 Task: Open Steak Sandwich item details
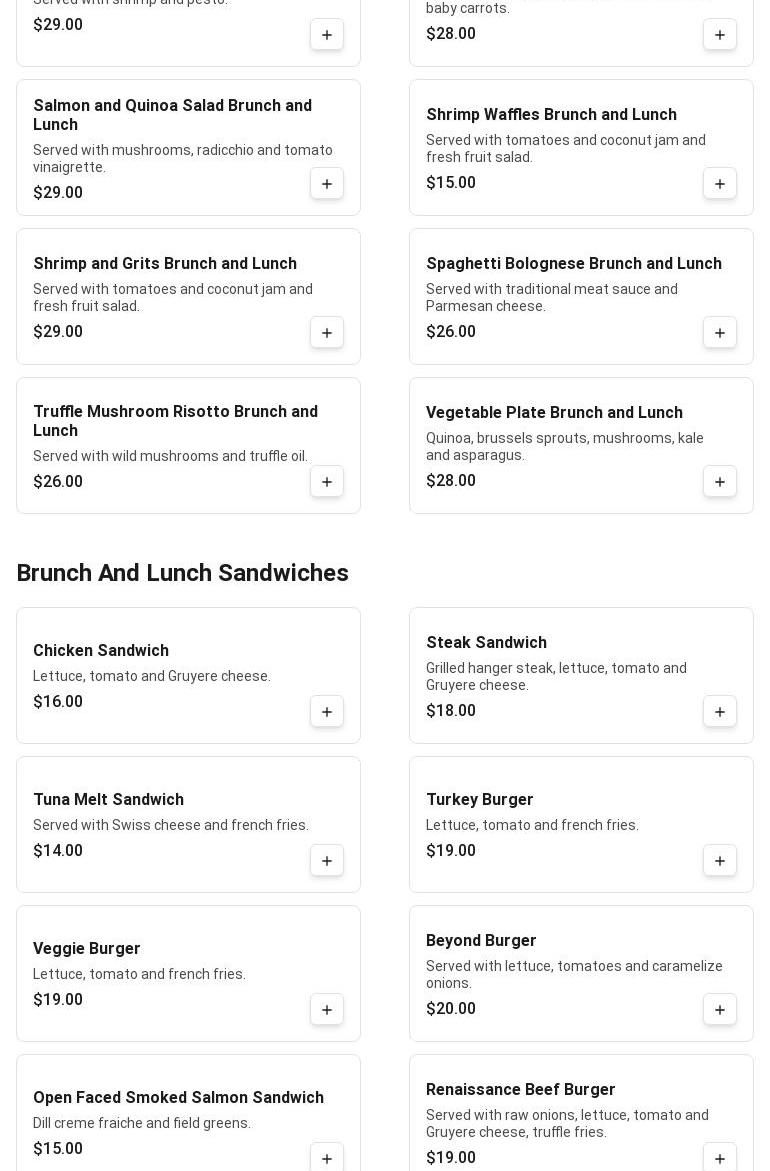click(486, 643)
